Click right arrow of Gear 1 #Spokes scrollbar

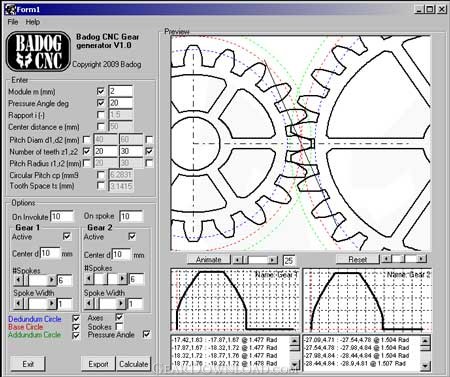coord(52,280)
